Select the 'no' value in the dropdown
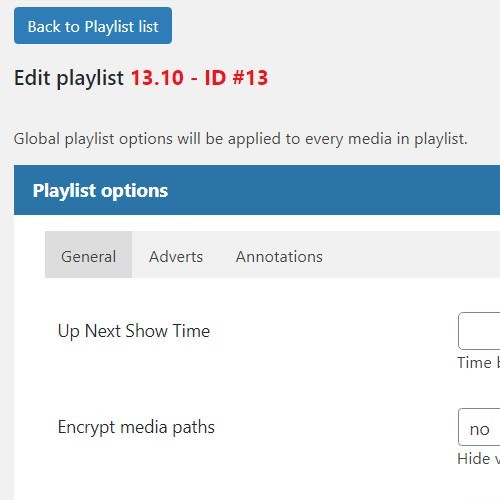500x500 pixels. [x=479, y=429]
